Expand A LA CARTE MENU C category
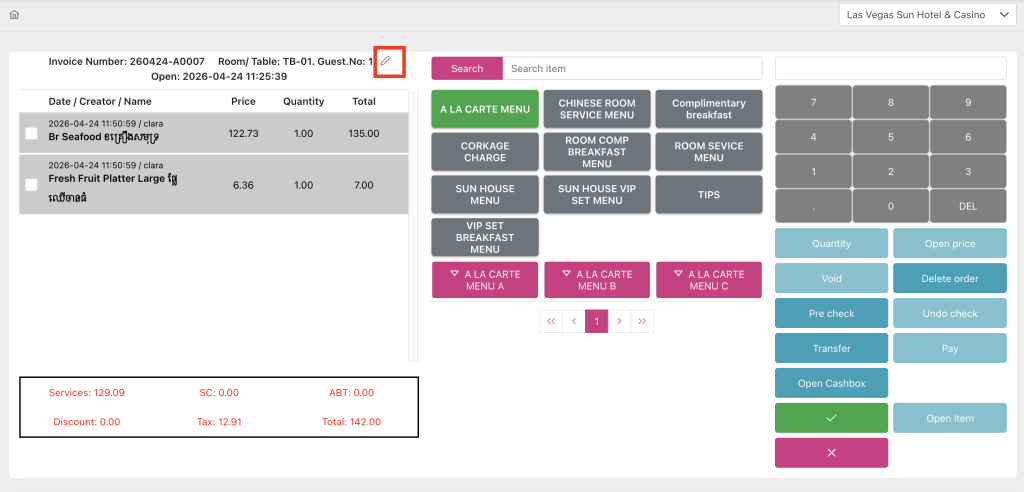1024x492 pixels. (x=709, y=280)
